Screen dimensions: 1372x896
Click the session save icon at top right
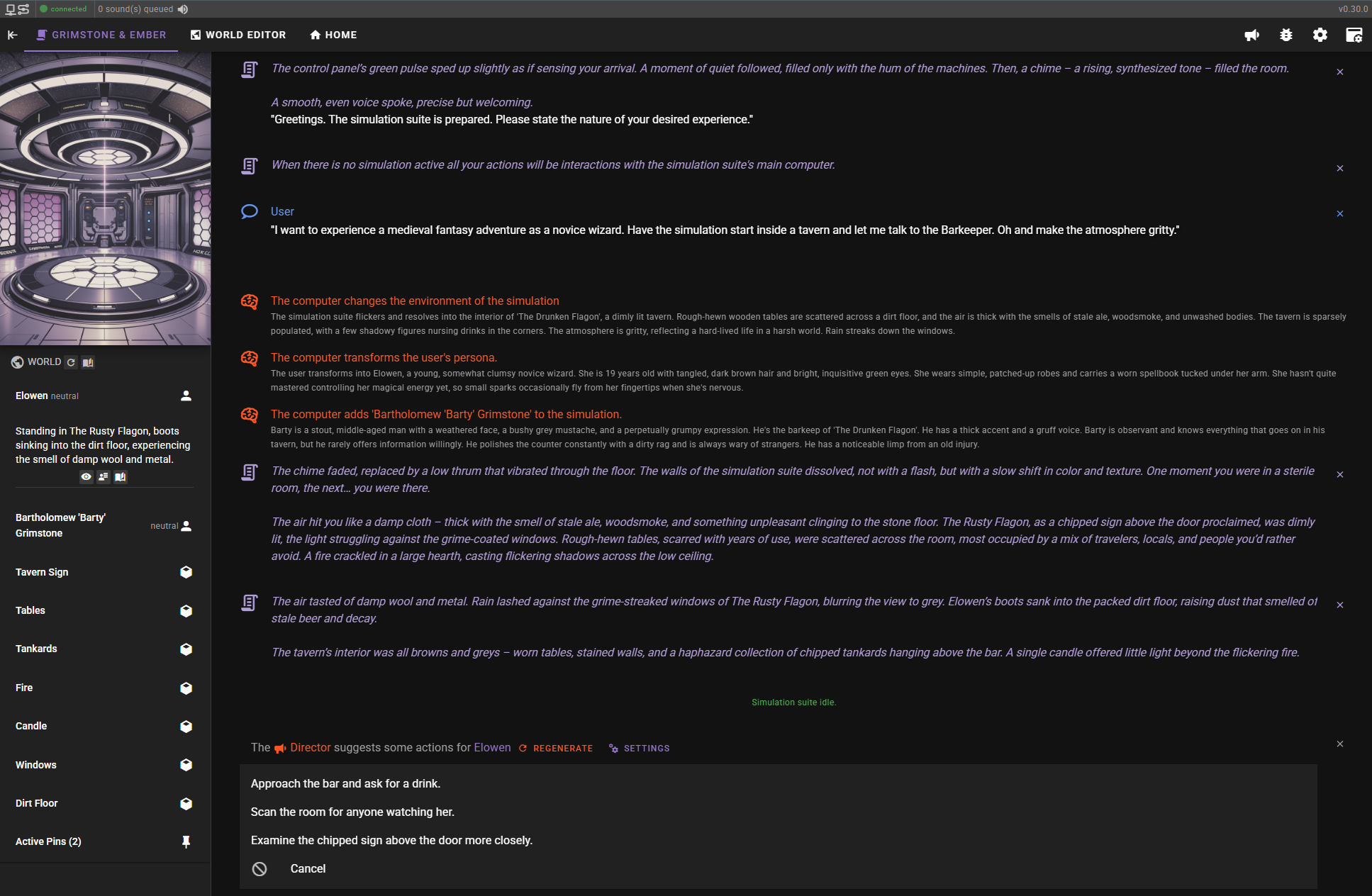click(1354, 35)
